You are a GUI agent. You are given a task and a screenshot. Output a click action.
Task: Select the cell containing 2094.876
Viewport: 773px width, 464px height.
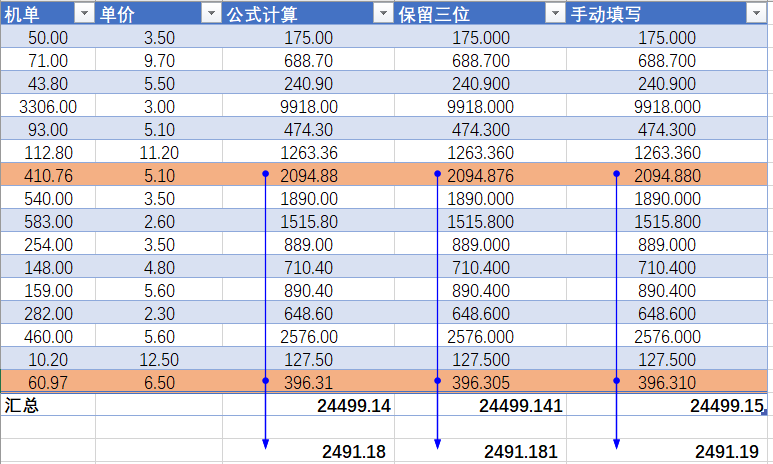pos(480,176)
